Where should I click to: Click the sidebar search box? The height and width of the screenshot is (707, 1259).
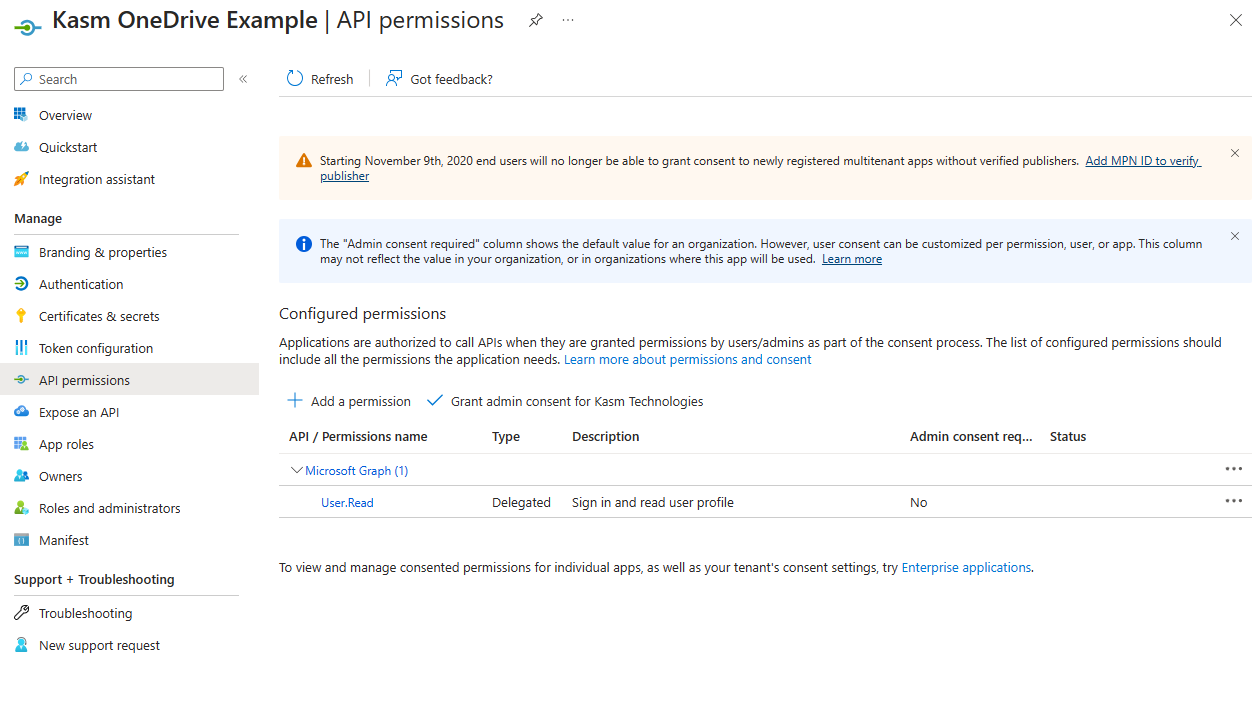click(118, 78)
